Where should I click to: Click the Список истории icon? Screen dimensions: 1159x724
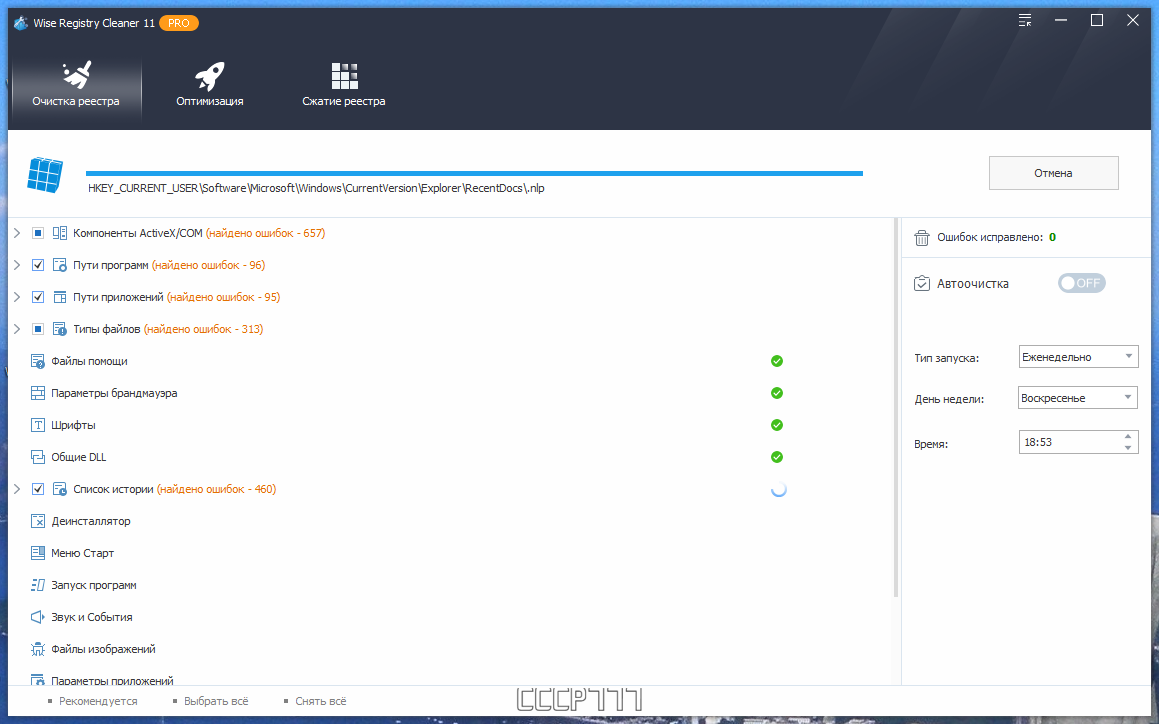60,489
